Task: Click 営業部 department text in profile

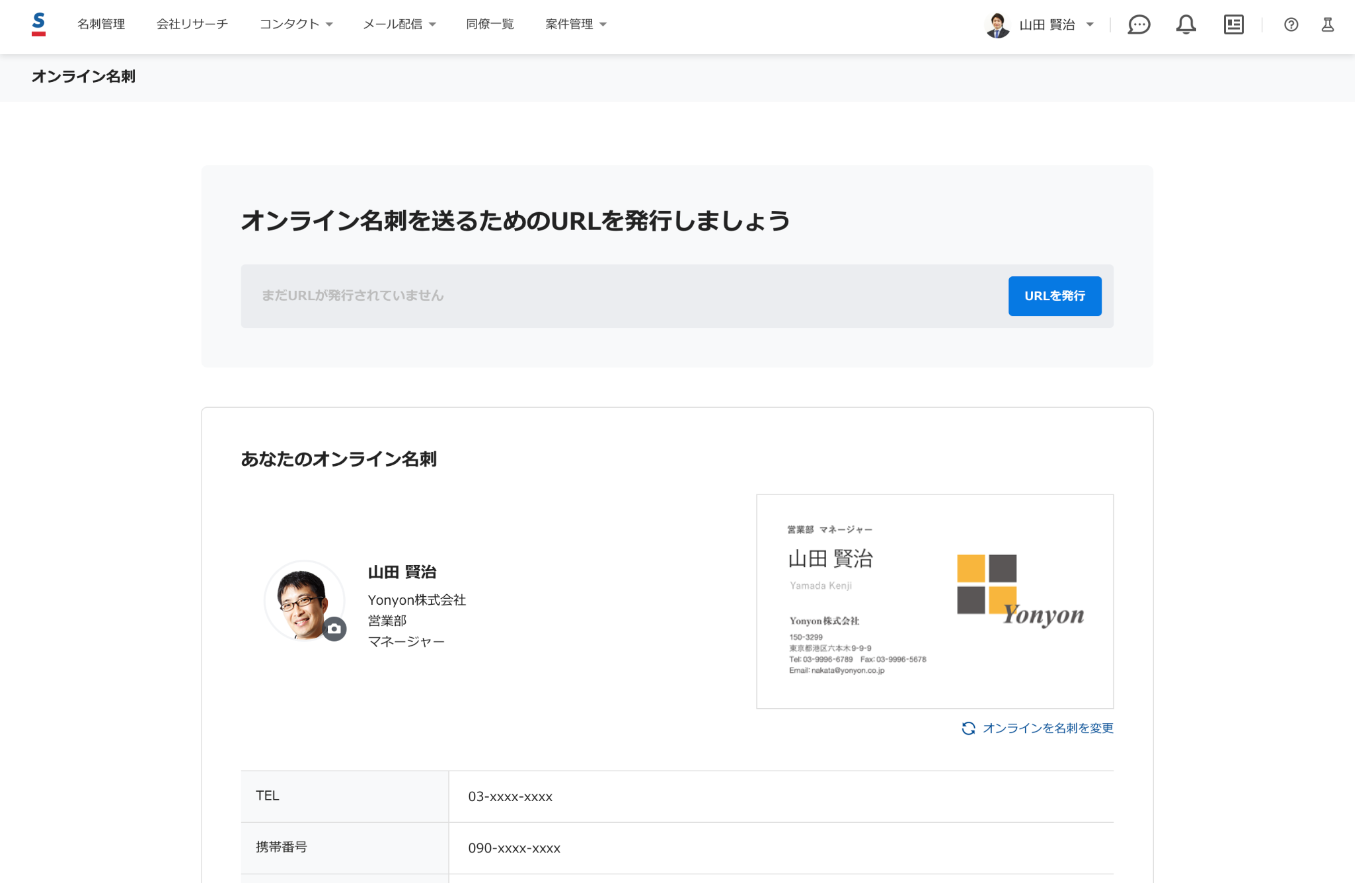Action: (x=387, y=621)
